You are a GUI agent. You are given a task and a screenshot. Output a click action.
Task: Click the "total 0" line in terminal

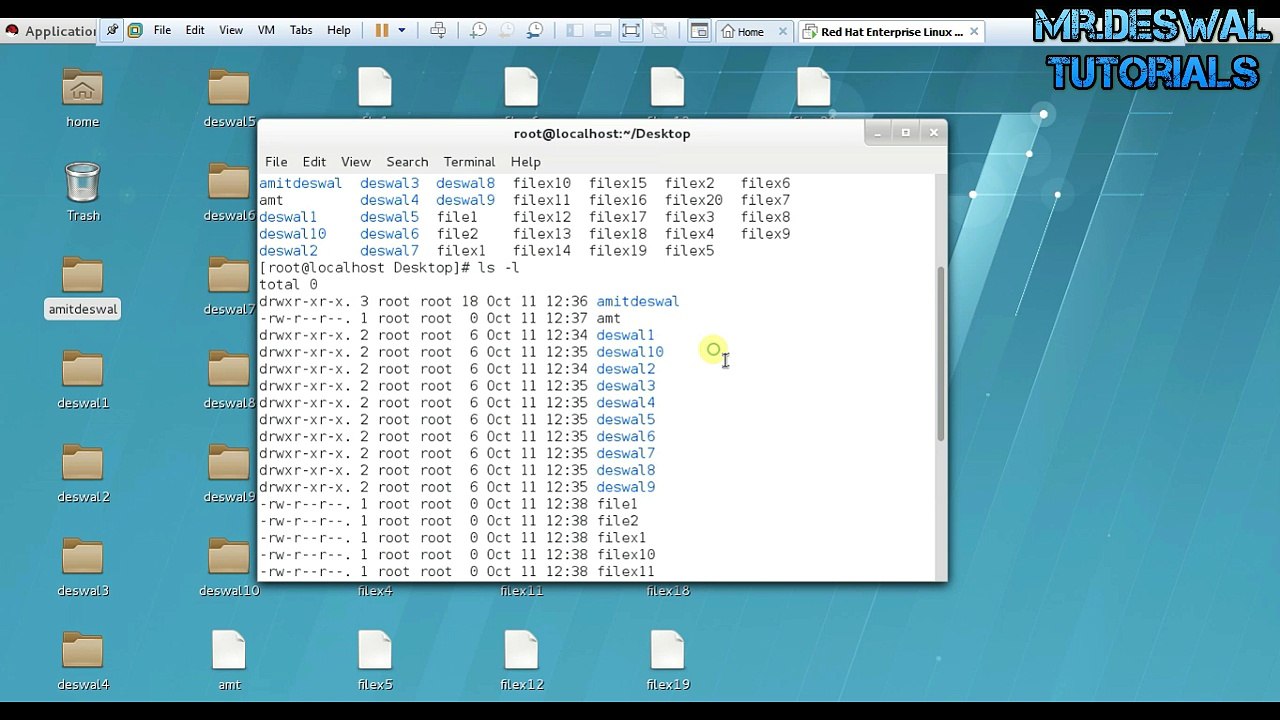(x=288, y=285)
